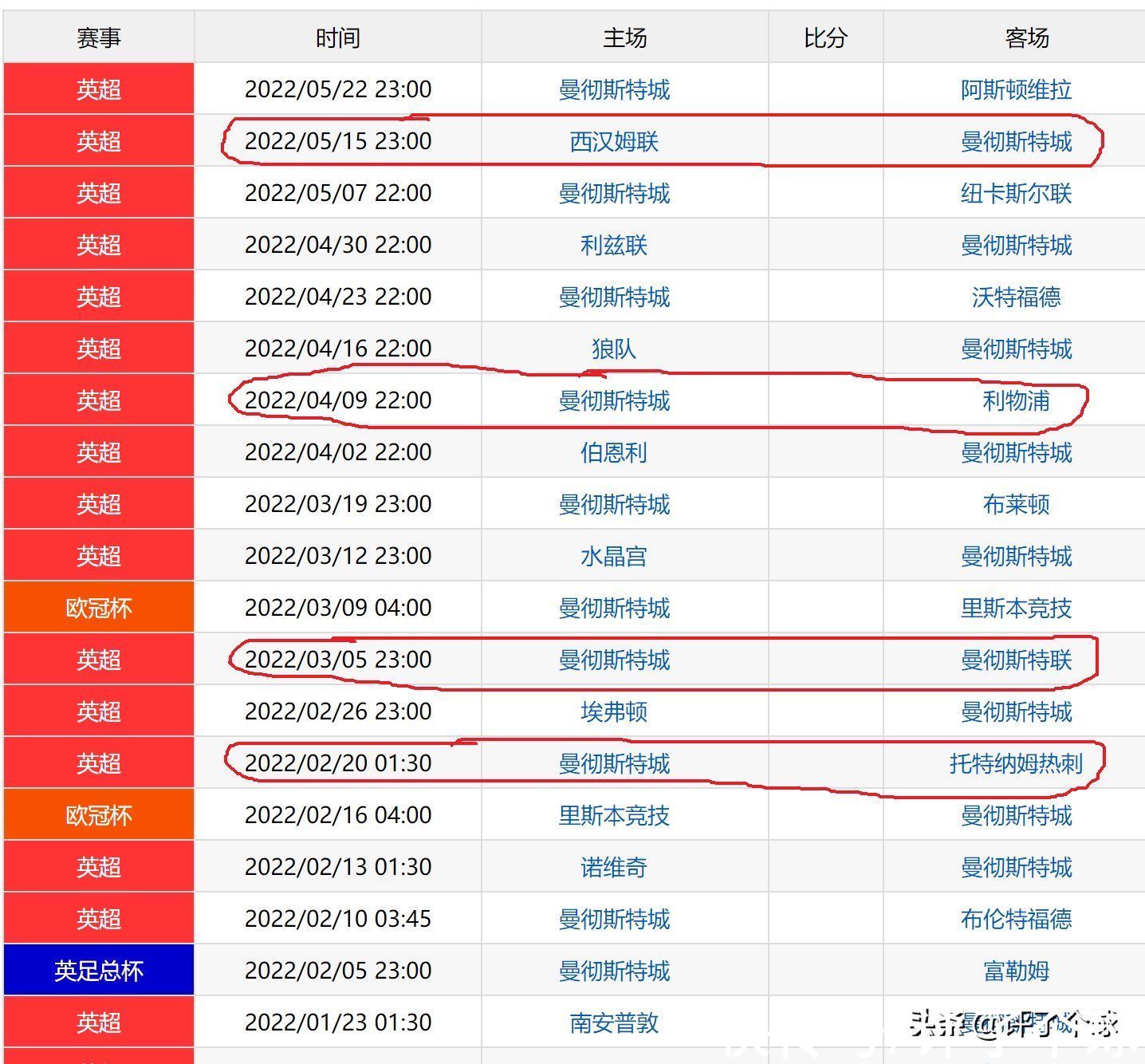Click the time 2022/04/30 22:00

pyautogui.click(x=338, y=245)
